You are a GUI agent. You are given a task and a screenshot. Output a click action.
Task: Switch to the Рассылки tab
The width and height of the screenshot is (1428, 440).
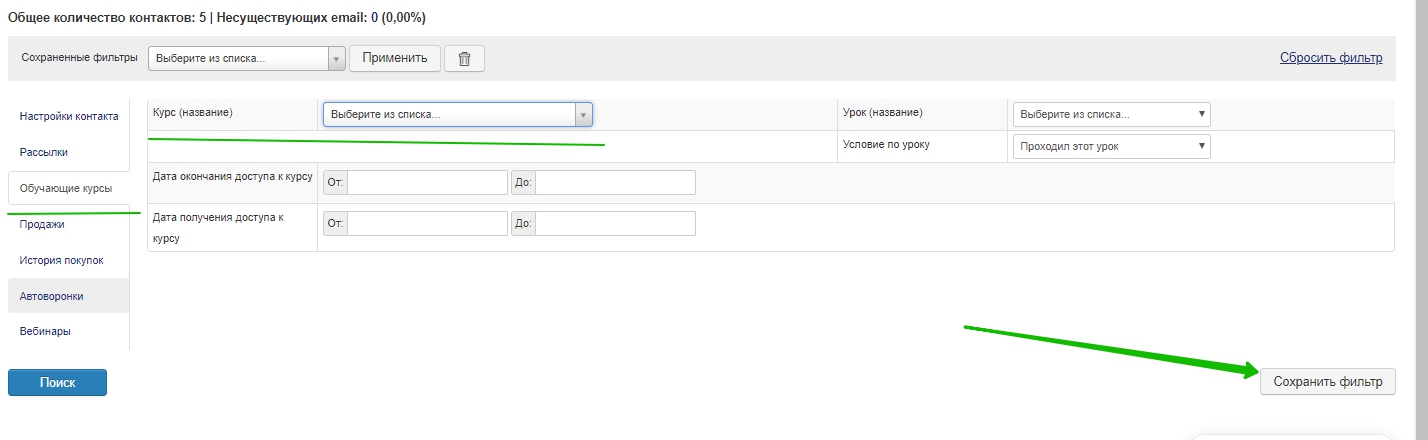pos(44,152)
